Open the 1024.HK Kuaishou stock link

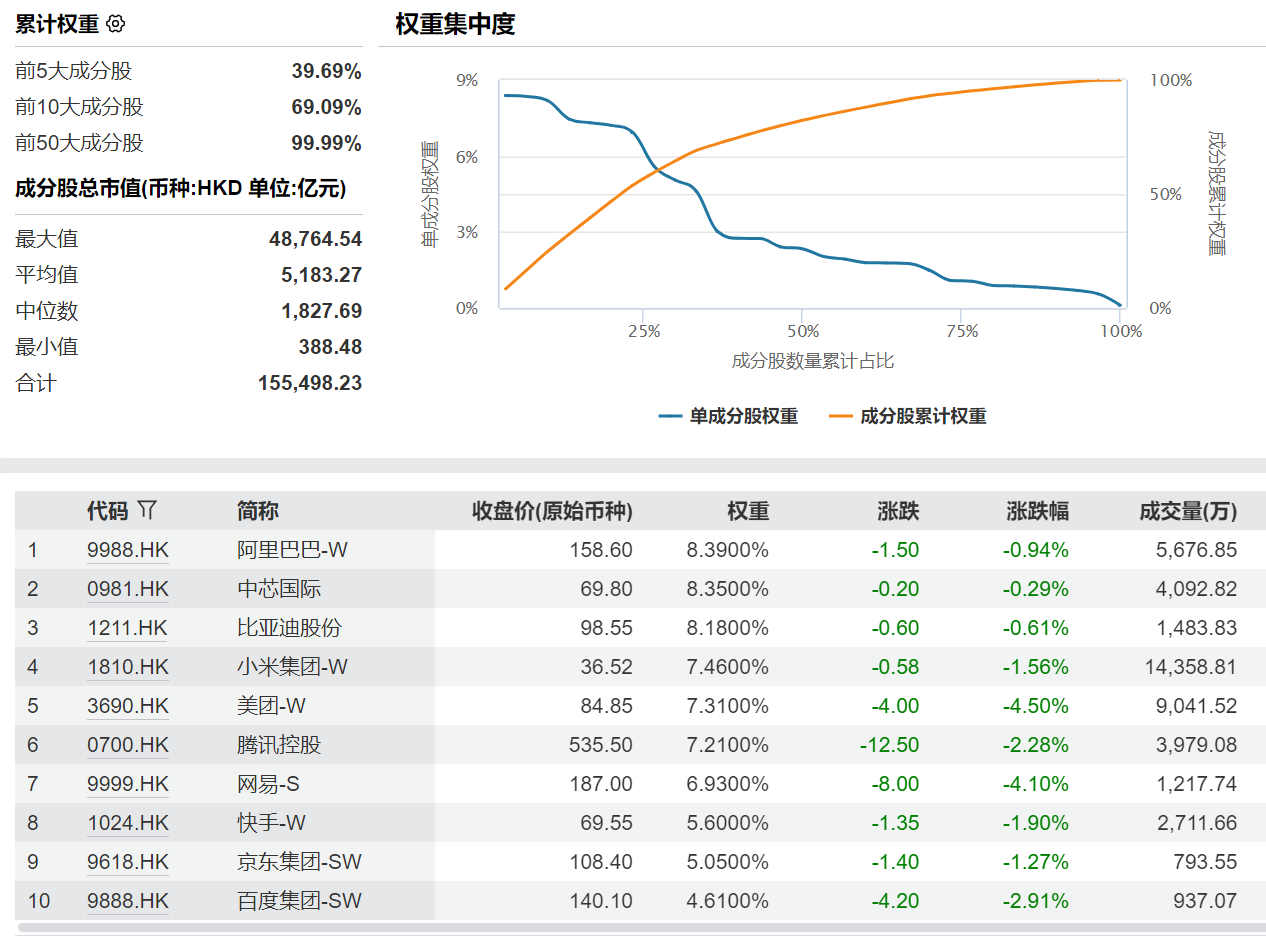pyautogui.click(x=127, y=822)
